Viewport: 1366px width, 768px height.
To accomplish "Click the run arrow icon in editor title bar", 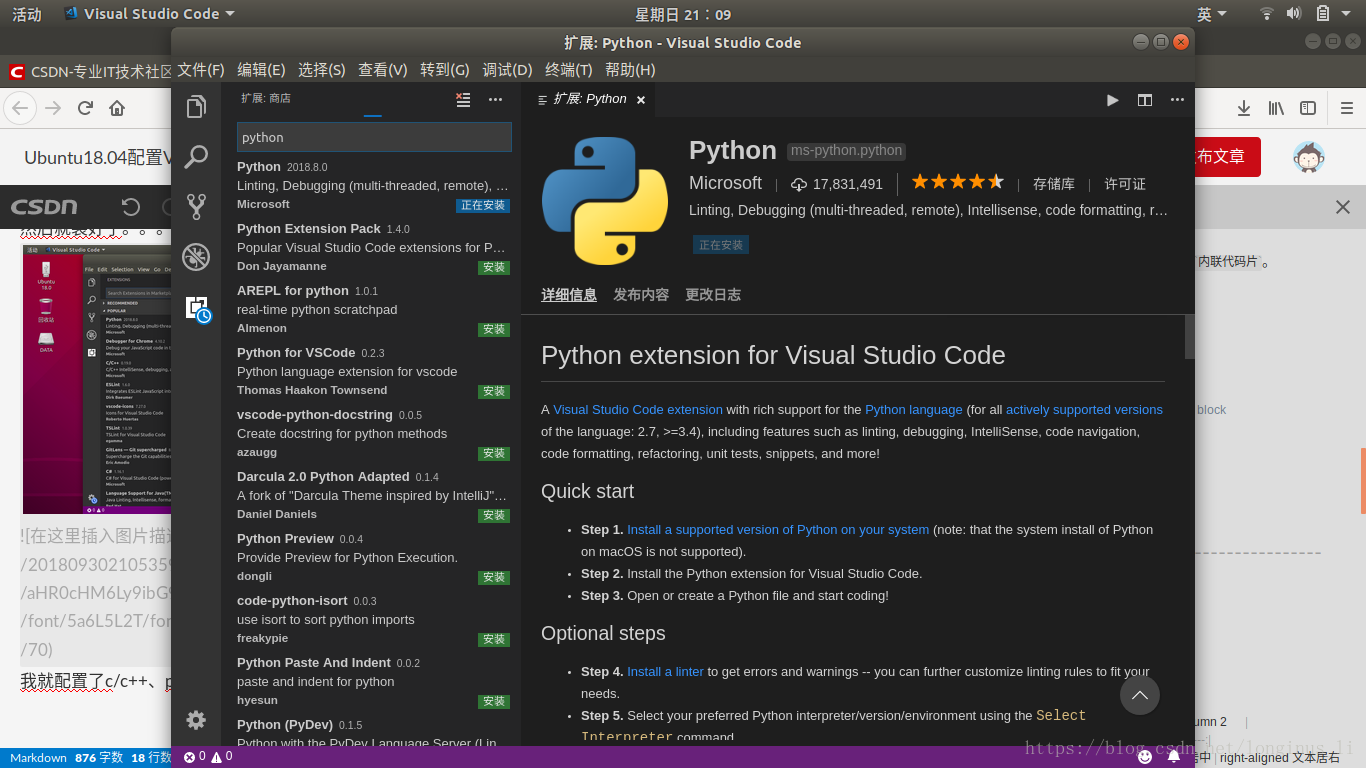I will pos(1112,100).
